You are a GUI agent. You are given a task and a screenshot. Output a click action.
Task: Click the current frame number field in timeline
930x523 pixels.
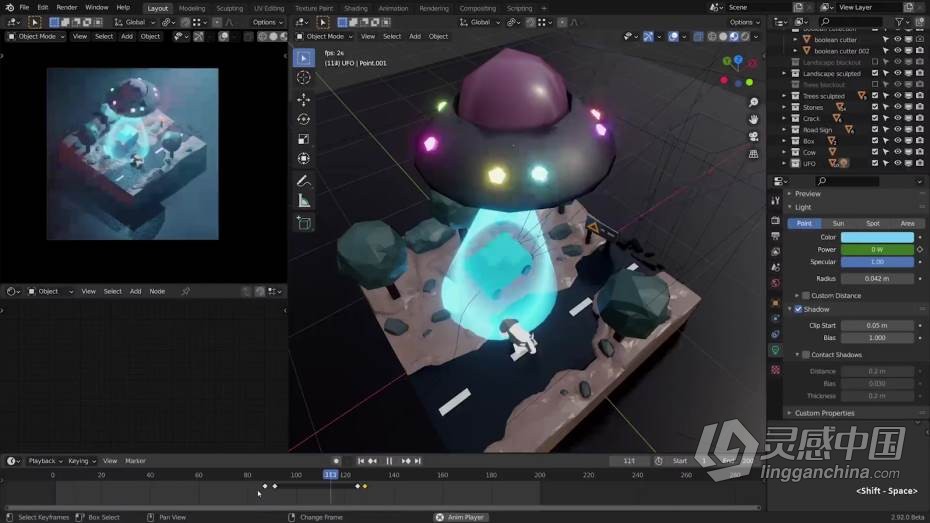[x=630, y=461]
